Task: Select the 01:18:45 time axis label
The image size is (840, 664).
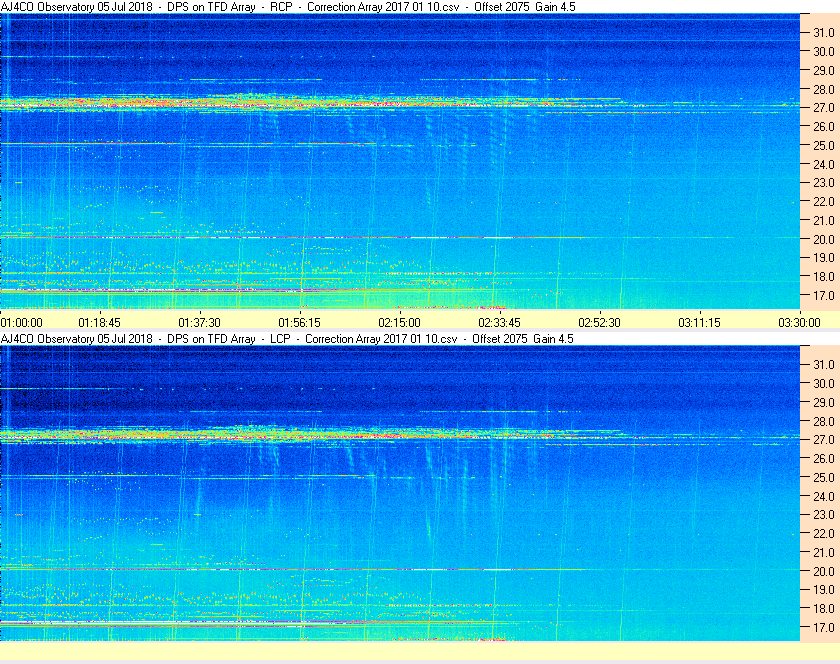Action: [x=100, y=323]
